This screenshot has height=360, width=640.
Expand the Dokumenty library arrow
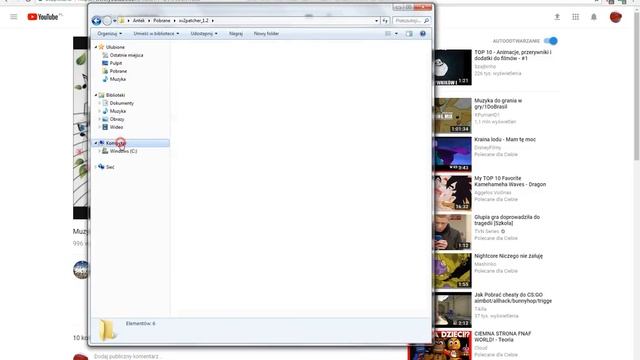tap(100, 103)
